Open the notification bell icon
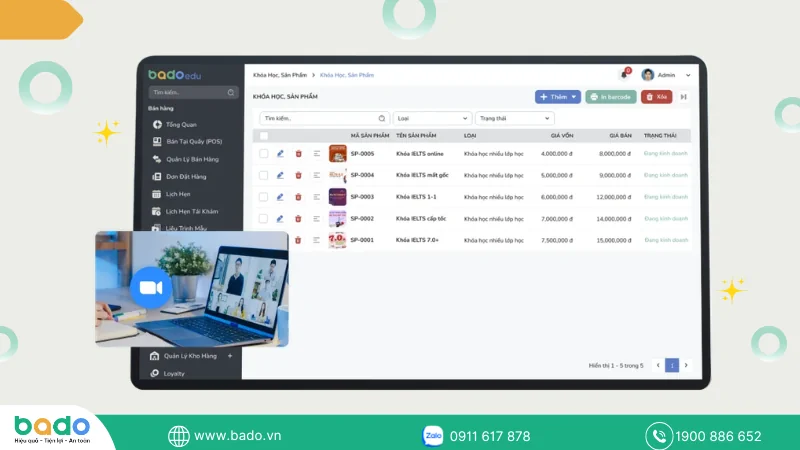The image size is (800, 450). 624,75
